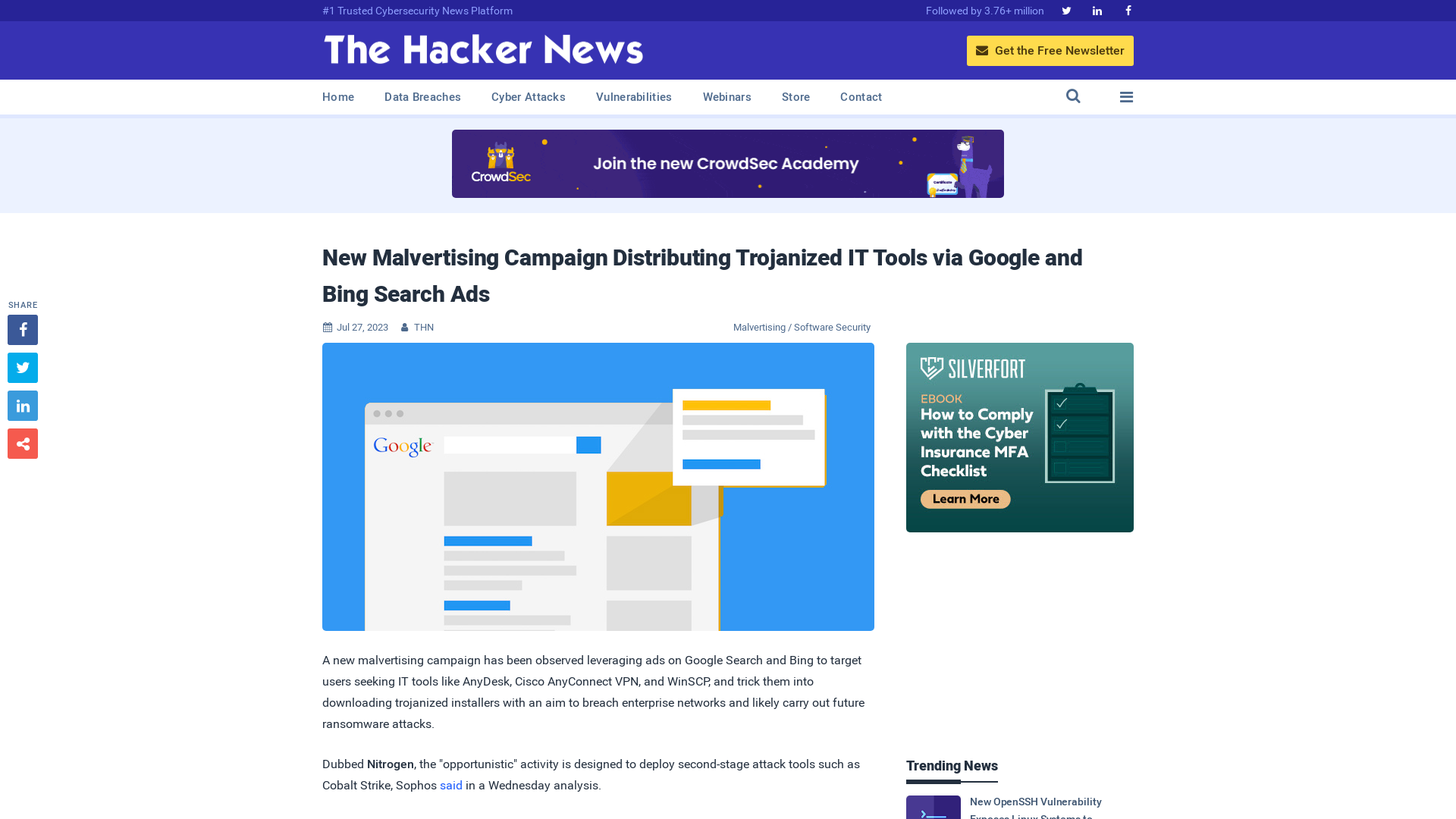Click the Twitter share icon
Image resolution: width=1456 pixels, height=819 pixels.
pos(22,367)
